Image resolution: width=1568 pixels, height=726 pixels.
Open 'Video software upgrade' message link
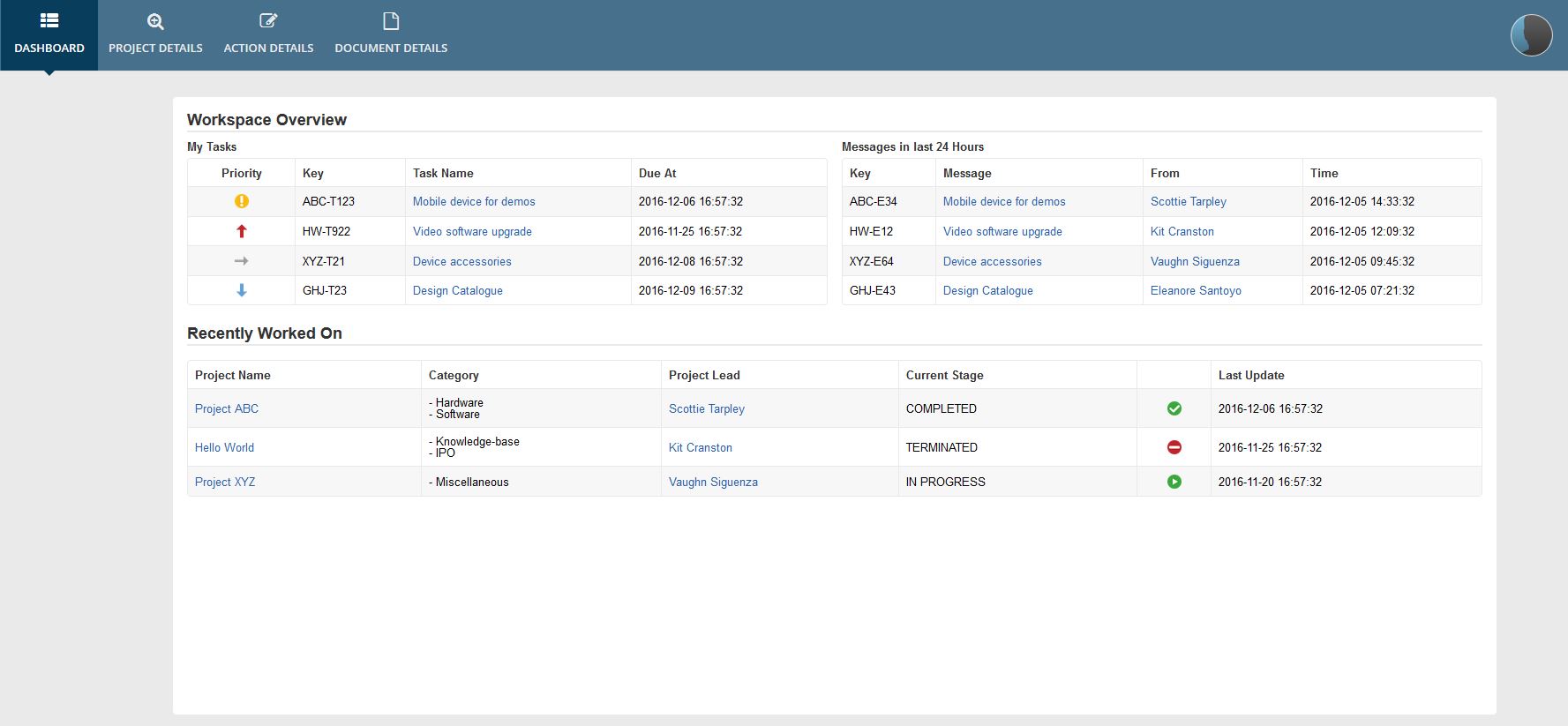click(x=1002, y=231)
